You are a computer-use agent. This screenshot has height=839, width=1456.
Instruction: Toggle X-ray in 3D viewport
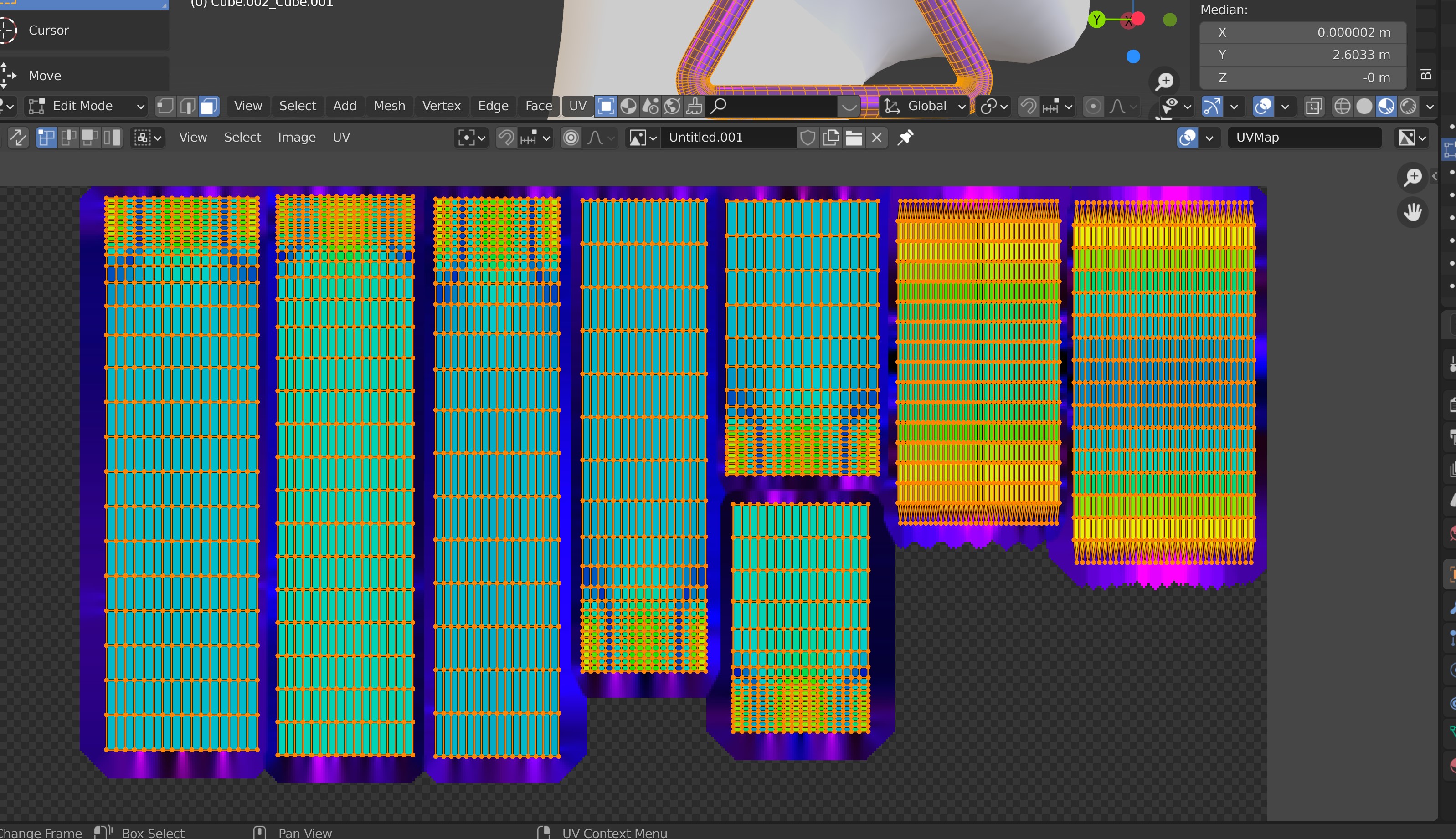tap(1314, 106)
